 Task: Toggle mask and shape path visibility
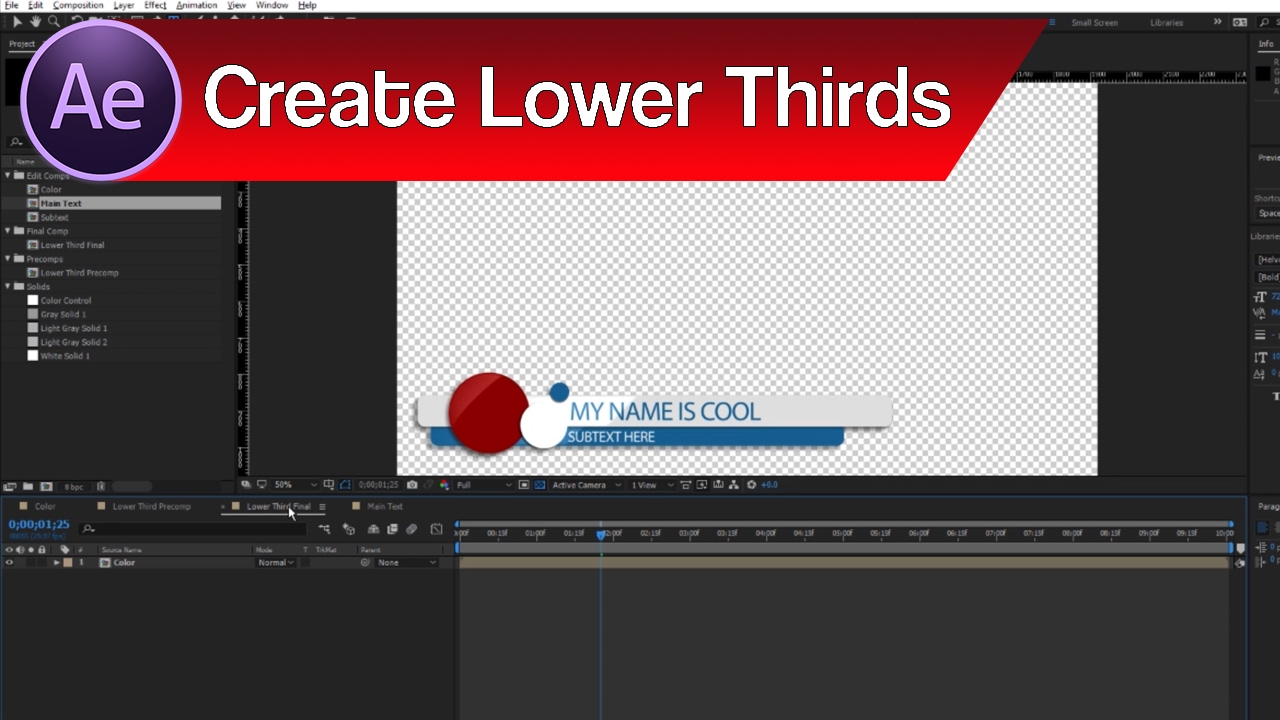coord(345,485)
